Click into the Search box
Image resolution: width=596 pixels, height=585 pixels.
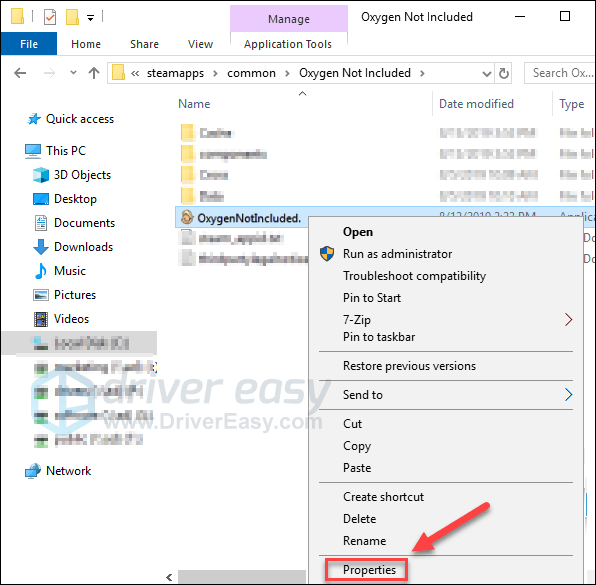click(560, 73)
